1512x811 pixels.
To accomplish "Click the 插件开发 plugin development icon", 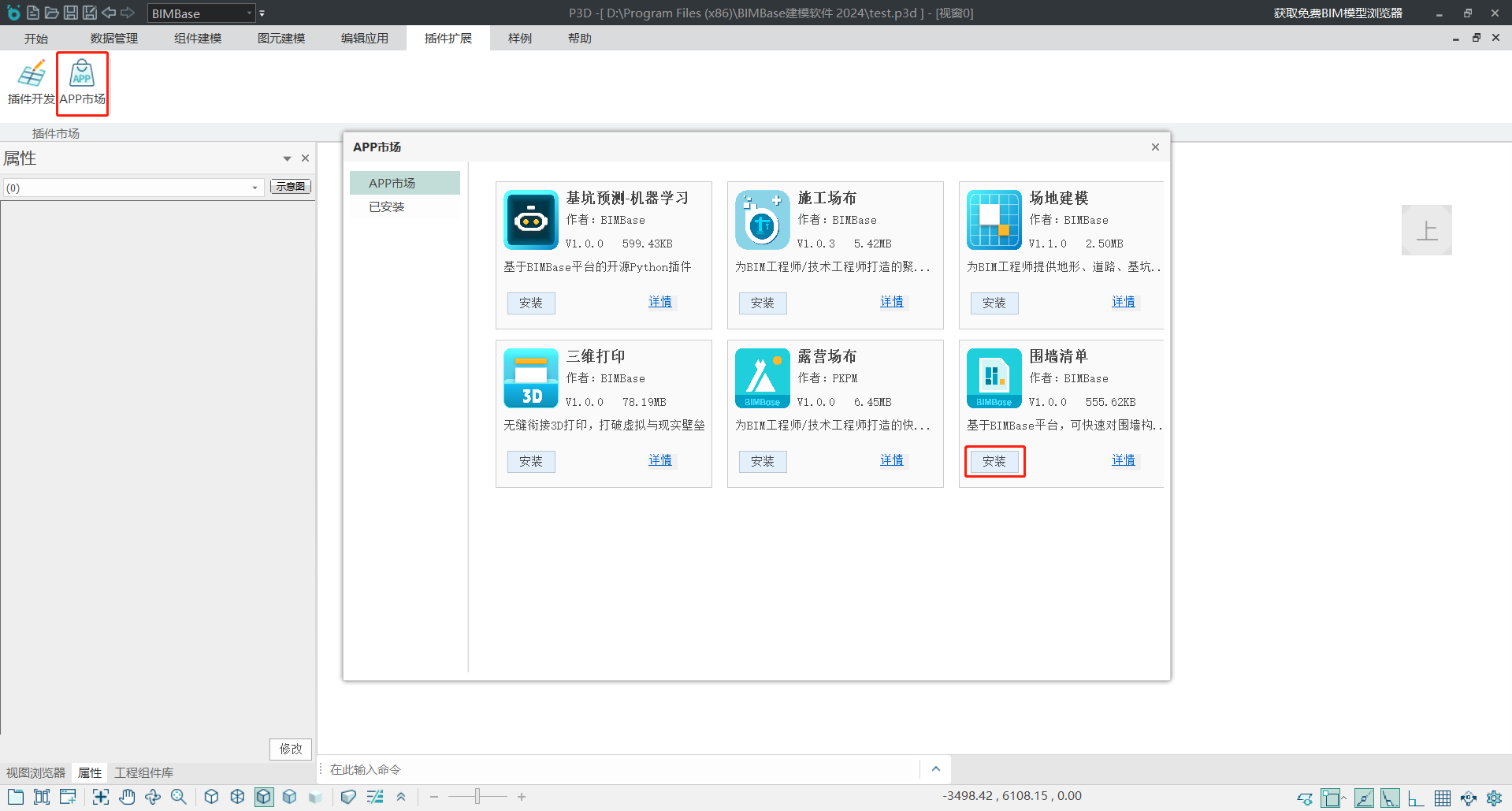I will pos(32,82).
